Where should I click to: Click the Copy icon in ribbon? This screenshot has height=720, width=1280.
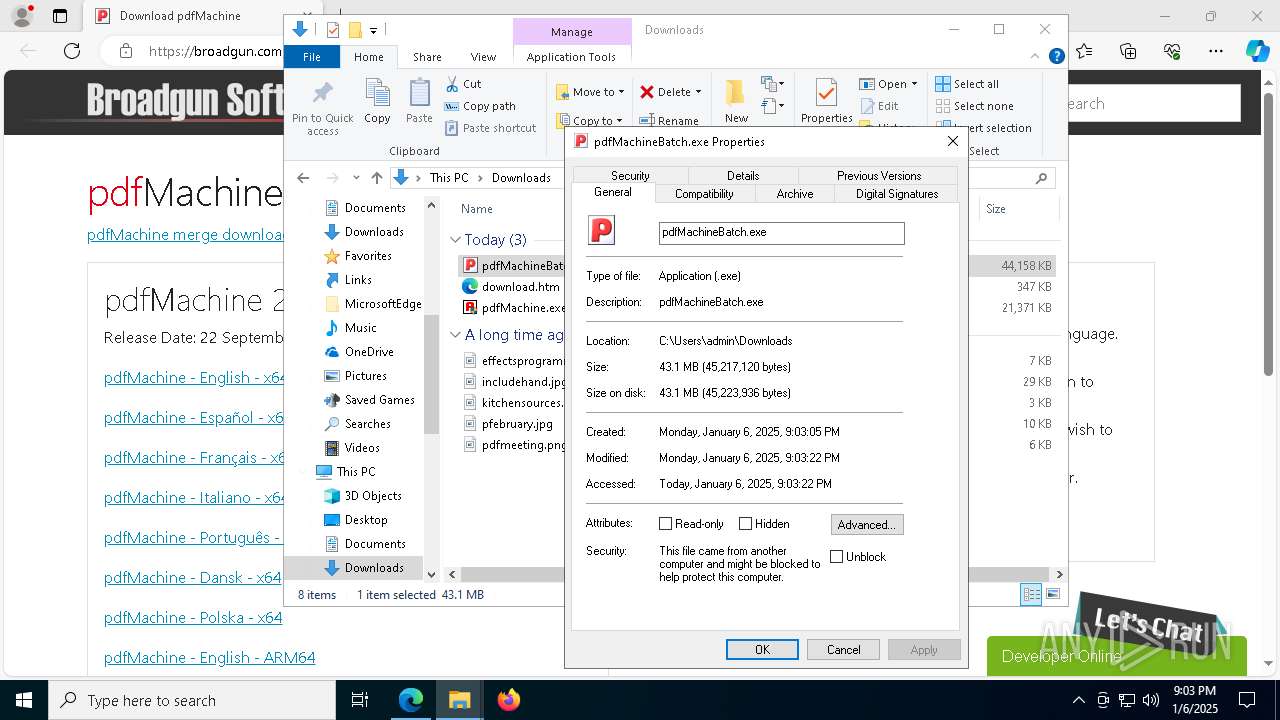[377, 94]
